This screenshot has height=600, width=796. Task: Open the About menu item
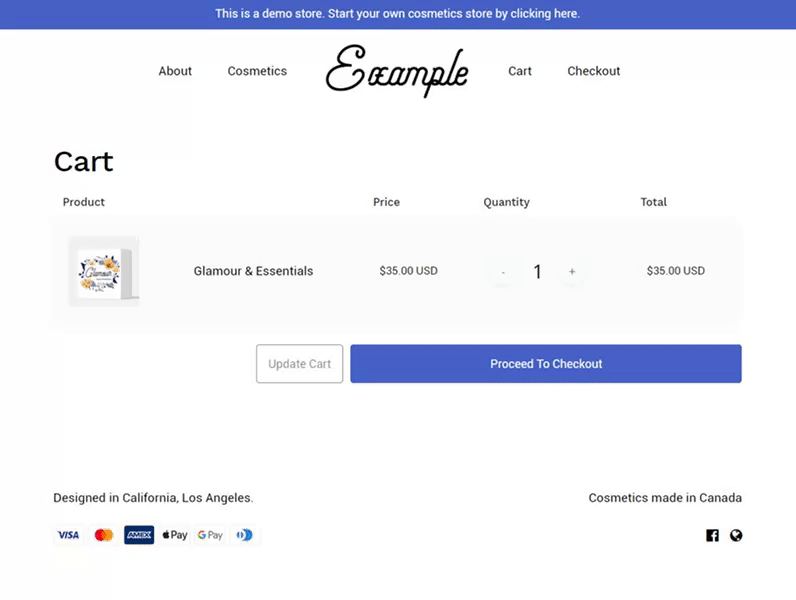175,71
